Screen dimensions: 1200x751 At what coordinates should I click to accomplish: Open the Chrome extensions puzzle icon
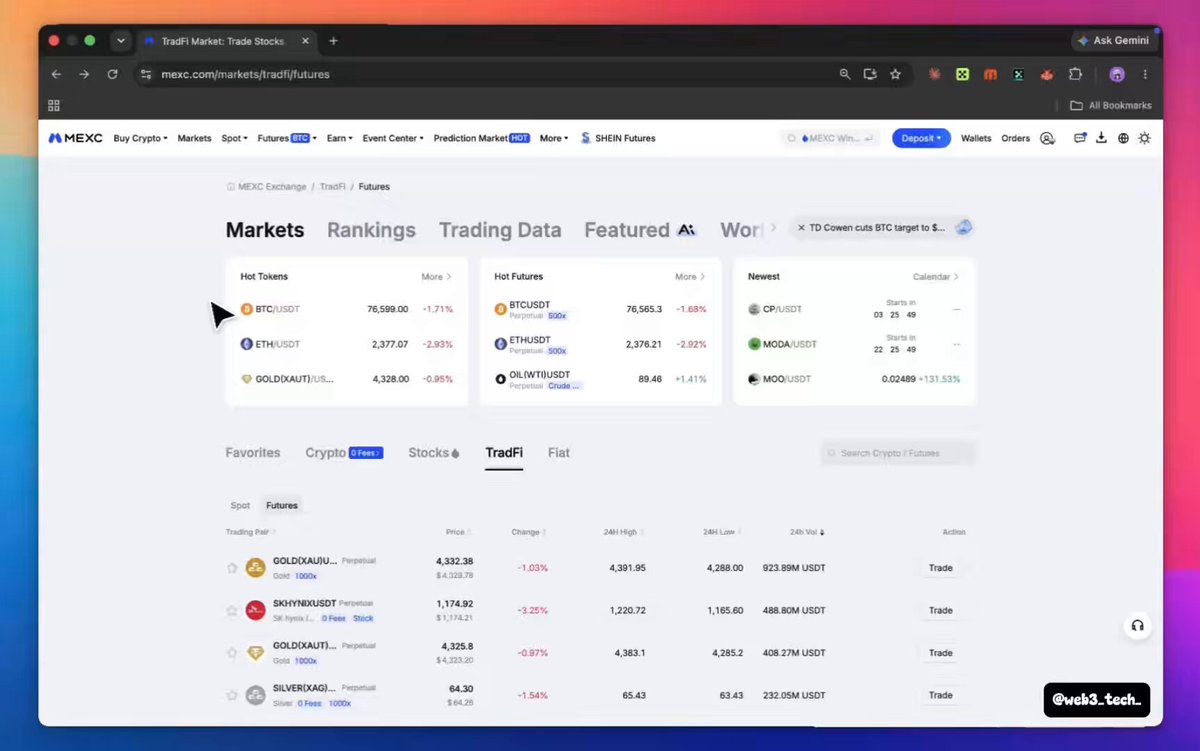[1075, 74]
